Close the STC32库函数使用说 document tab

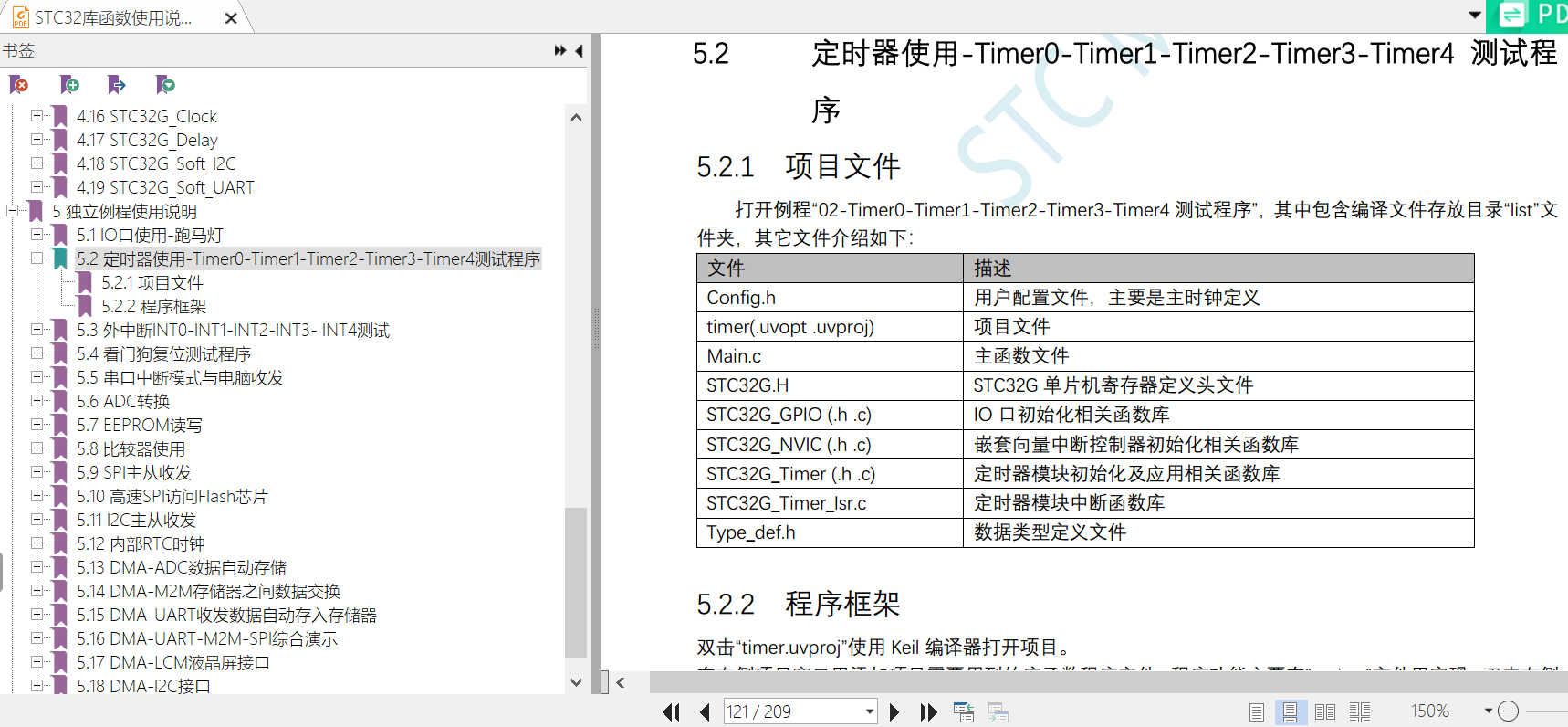[x=231, y=18]
